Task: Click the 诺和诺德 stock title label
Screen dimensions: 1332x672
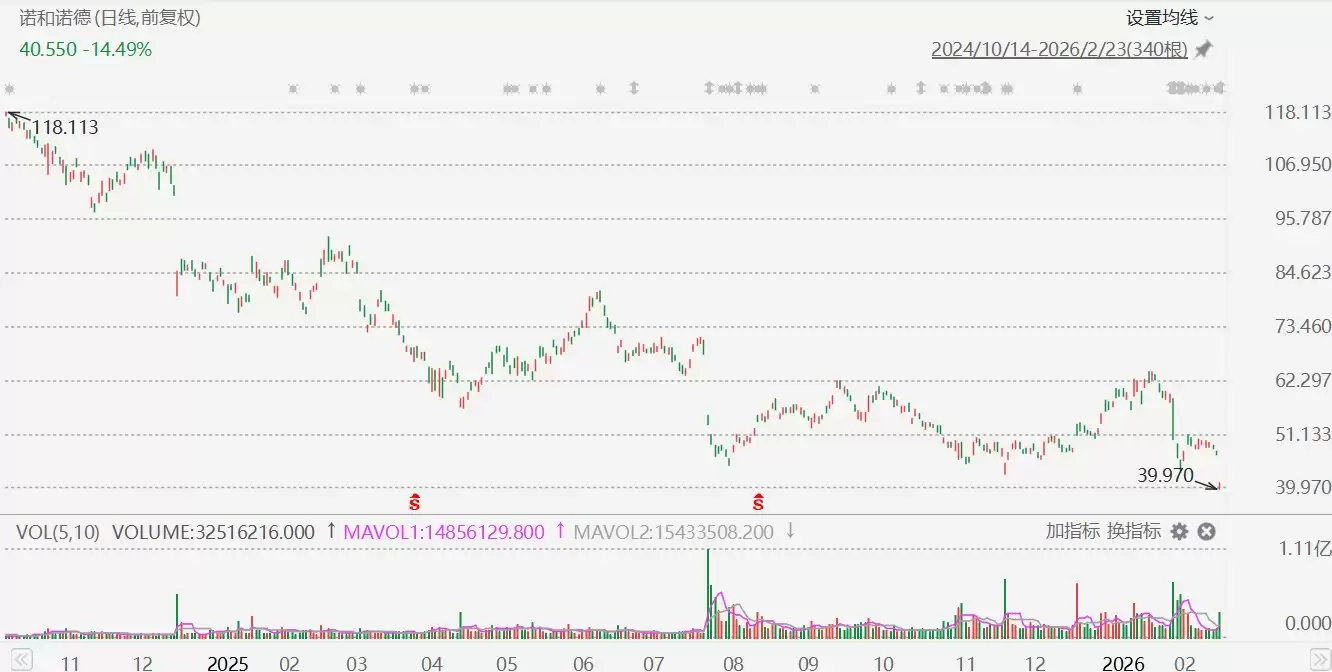Action: 56,18
